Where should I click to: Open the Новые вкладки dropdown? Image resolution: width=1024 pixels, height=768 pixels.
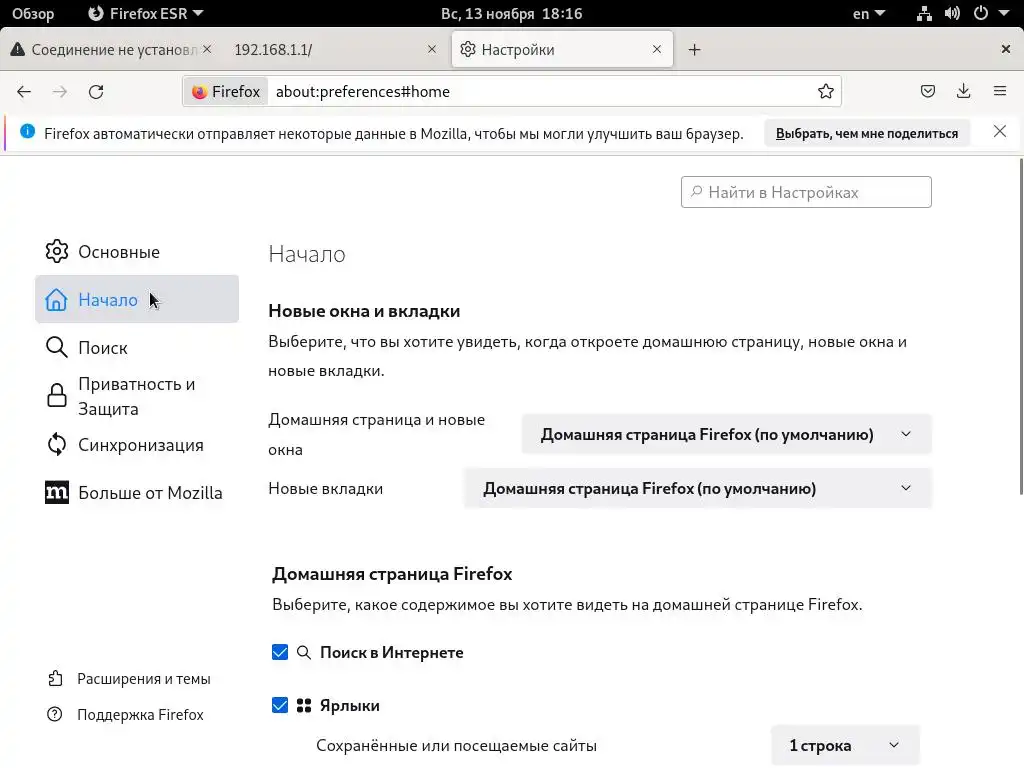click(697, 488)
